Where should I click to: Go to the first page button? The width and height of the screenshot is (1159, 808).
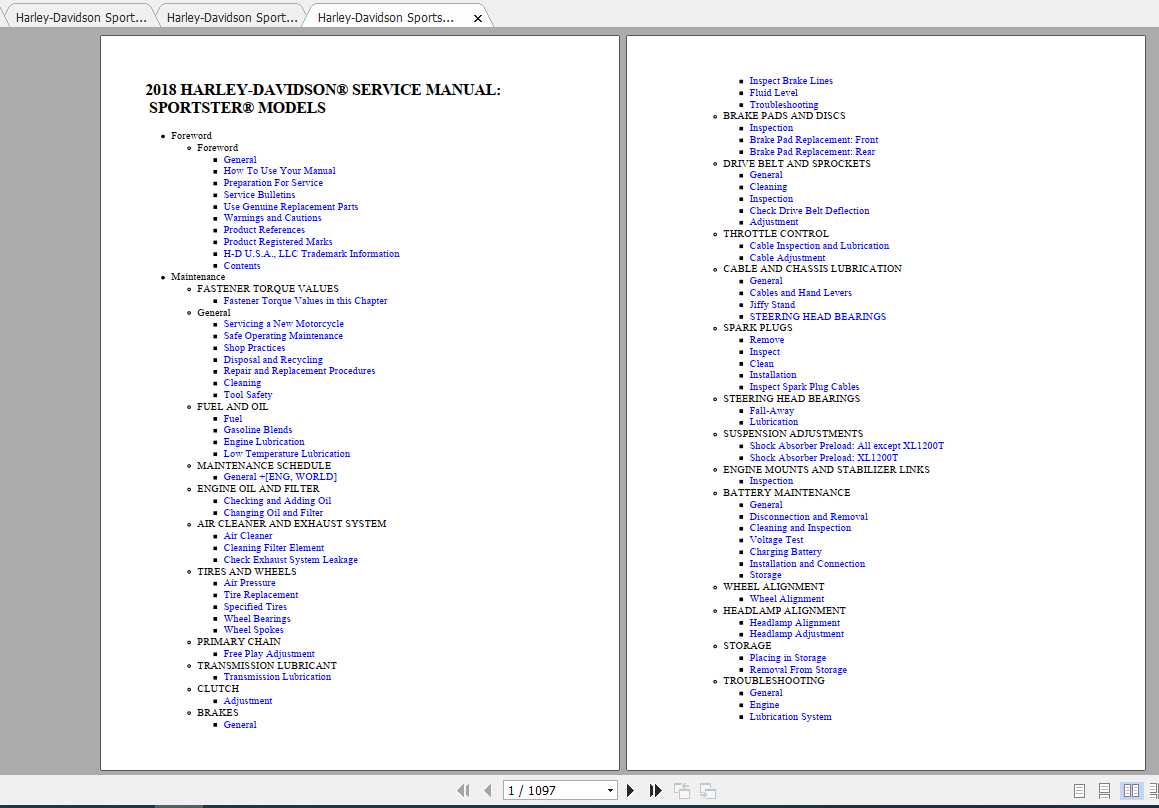click(463, 790)
